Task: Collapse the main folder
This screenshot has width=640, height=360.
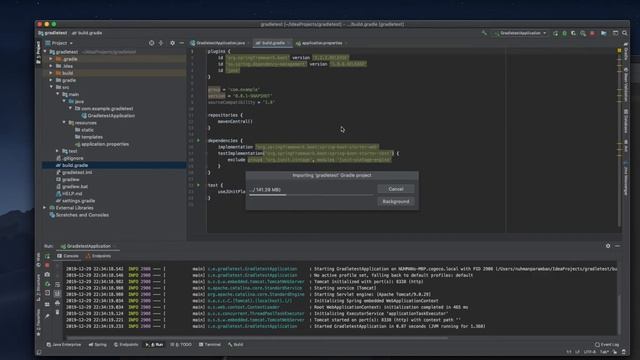Action: (x=58, y=94)
